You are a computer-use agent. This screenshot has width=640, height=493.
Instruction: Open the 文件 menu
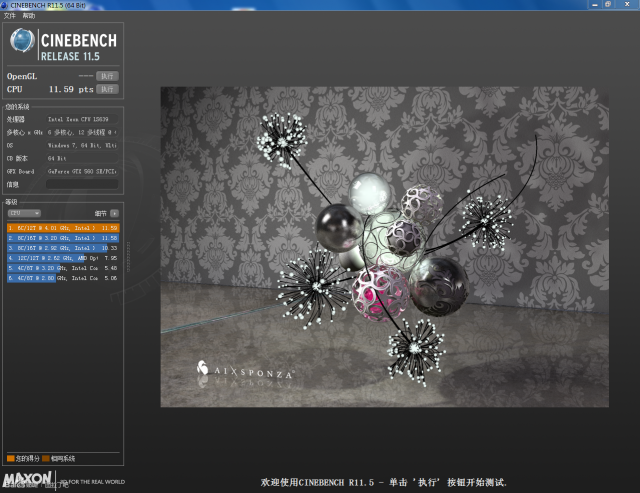click(9, 16)
